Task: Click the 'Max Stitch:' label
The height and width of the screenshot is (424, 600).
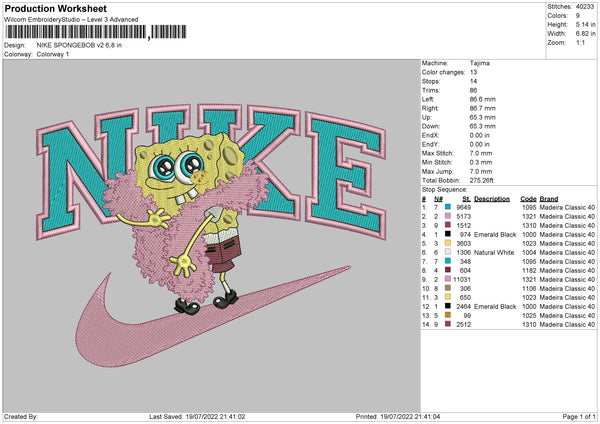Action: coord(438,153)
